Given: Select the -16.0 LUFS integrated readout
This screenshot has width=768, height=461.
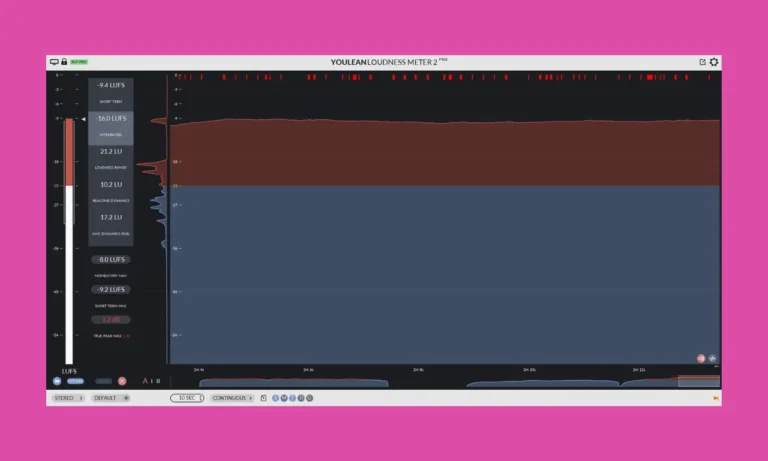Looking at the screenshot, I should [111, 128].
